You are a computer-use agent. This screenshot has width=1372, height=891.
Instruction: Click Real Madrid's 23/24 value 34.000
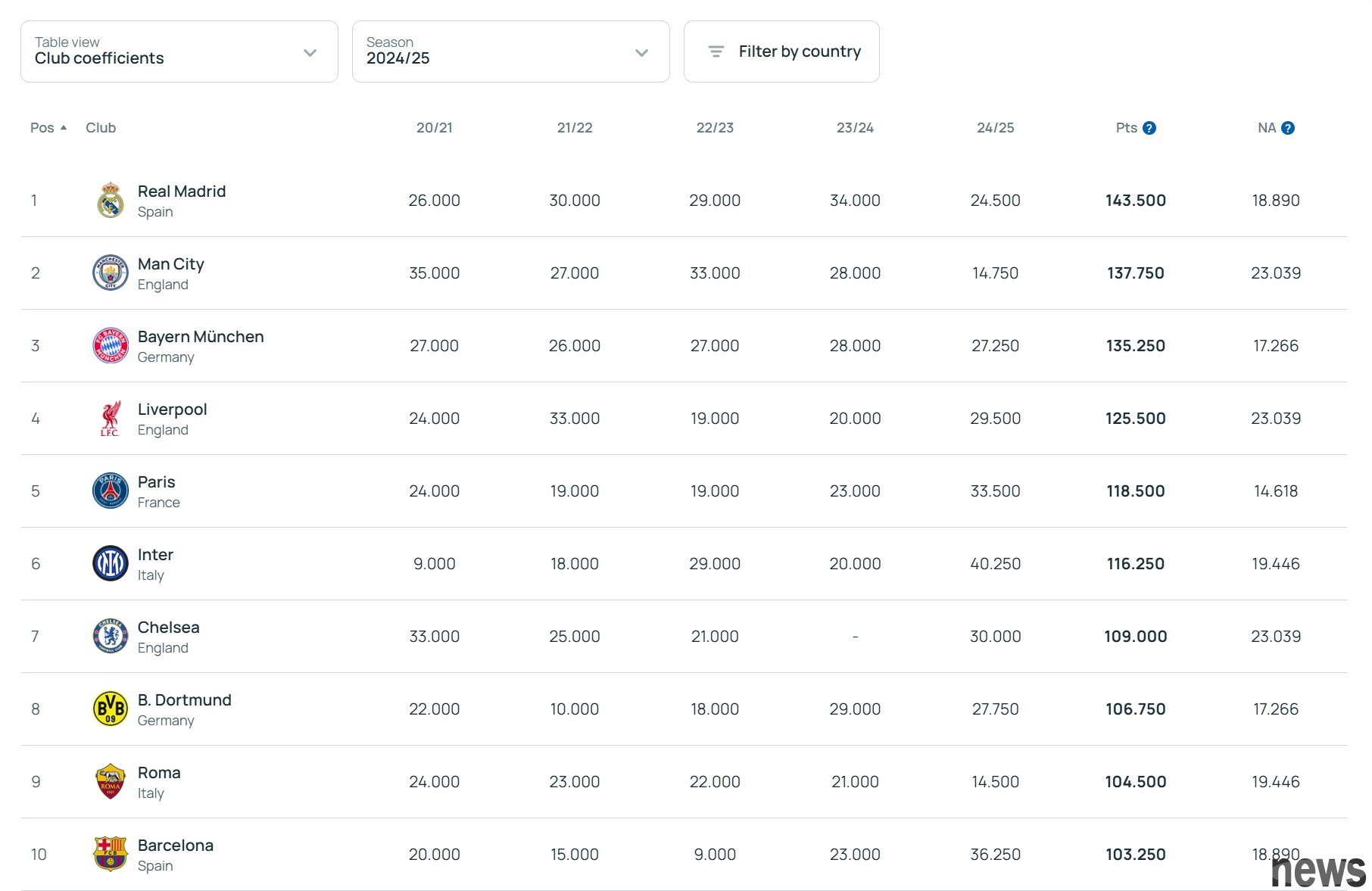[x=855, y=201]
